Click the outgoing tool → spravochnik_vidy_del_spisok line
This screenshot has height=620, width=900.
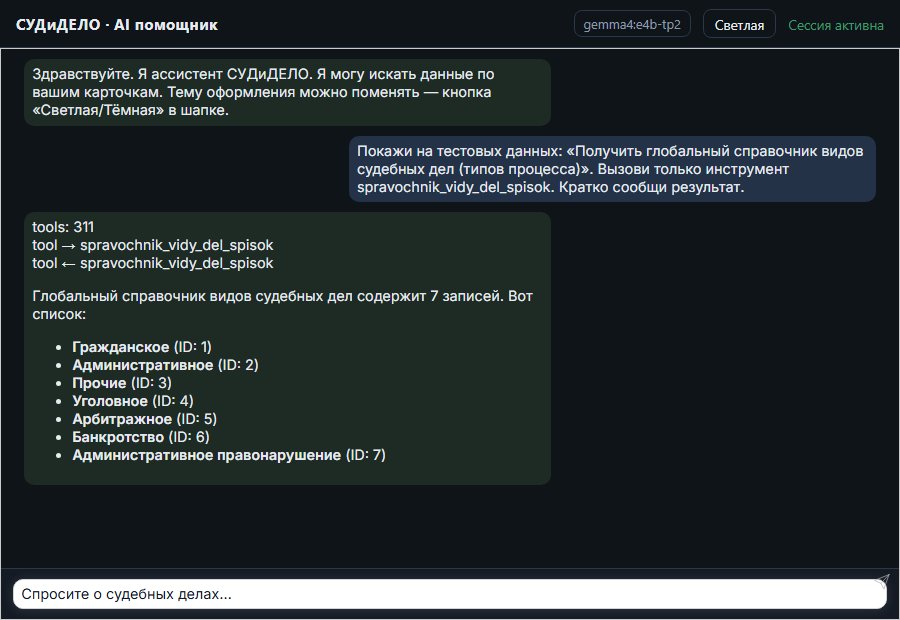153,245
